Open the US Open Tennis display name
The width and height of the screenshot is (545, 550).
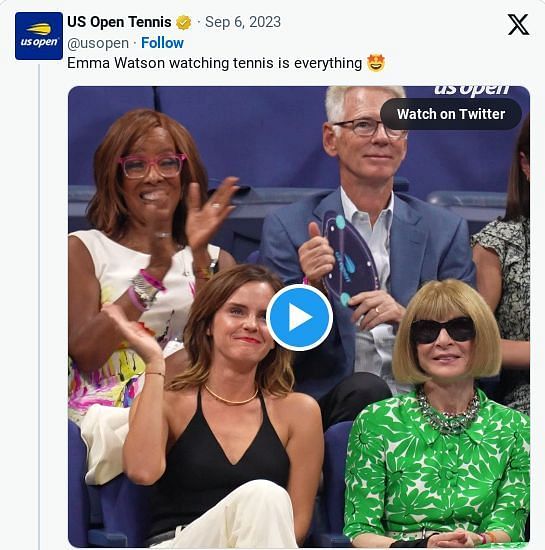[x=119, y=22]
